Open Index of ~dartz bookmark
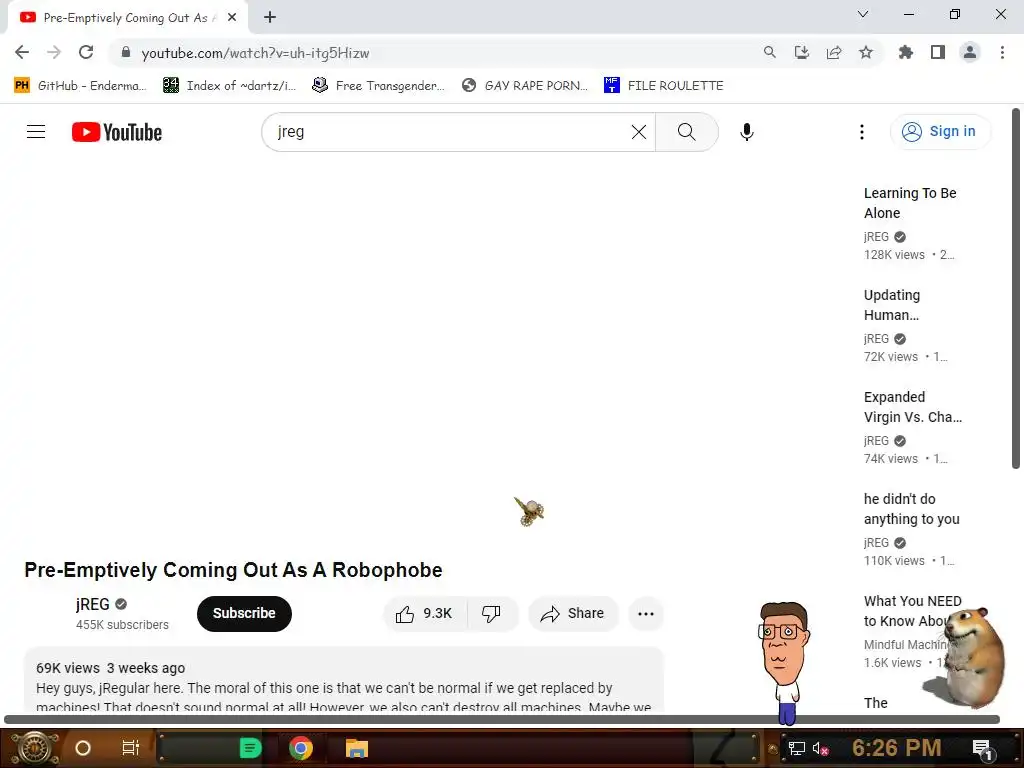Viewport: 1024px width, 768px height. pos(229,86)
